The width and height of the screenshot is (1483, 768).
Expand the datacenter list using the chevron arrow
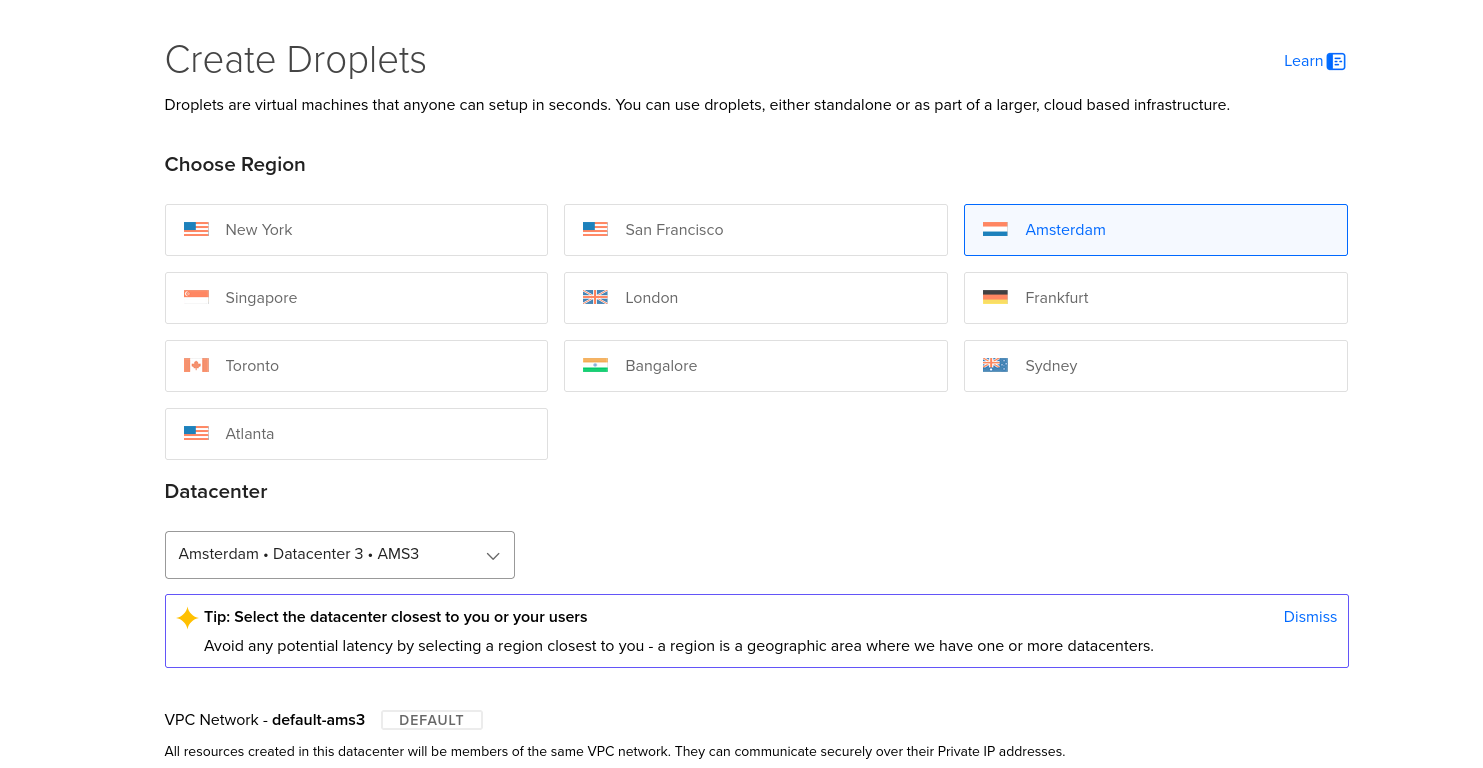[493, 556]
